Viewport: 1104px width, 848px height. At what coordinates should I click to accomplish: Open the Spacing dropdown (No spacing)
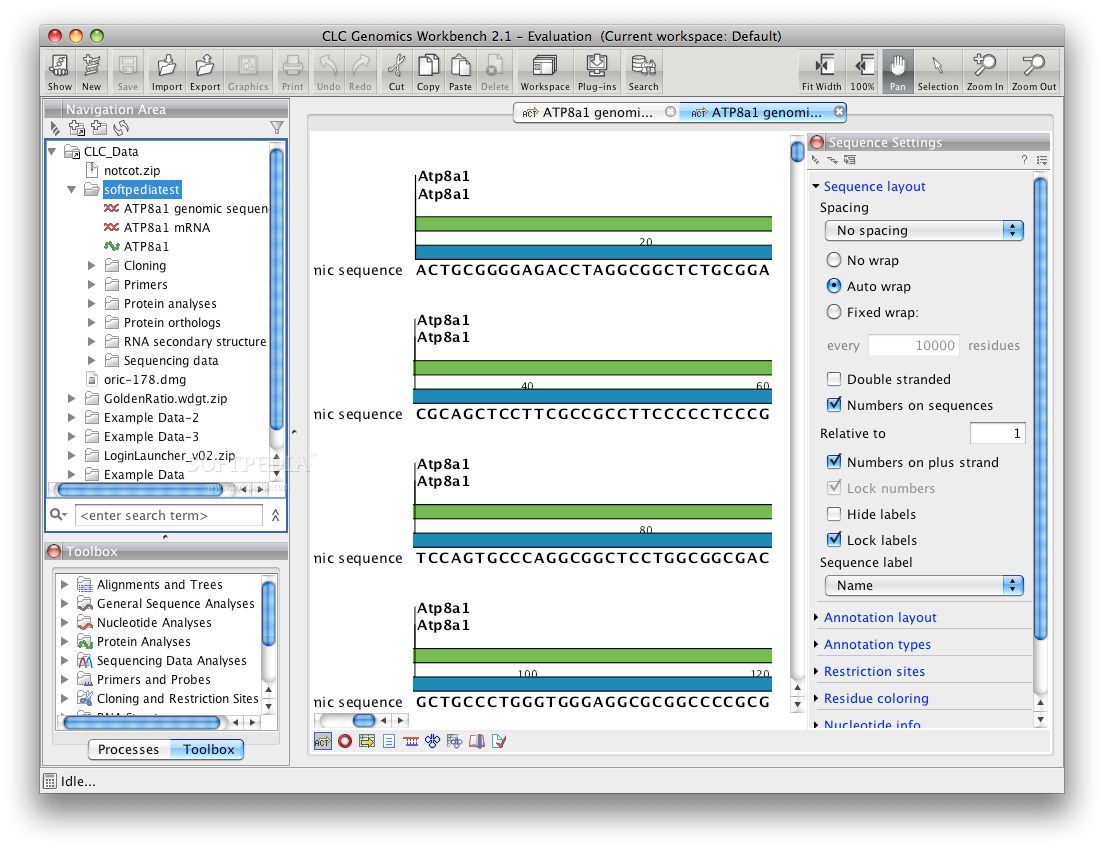[x=924, y=230]
